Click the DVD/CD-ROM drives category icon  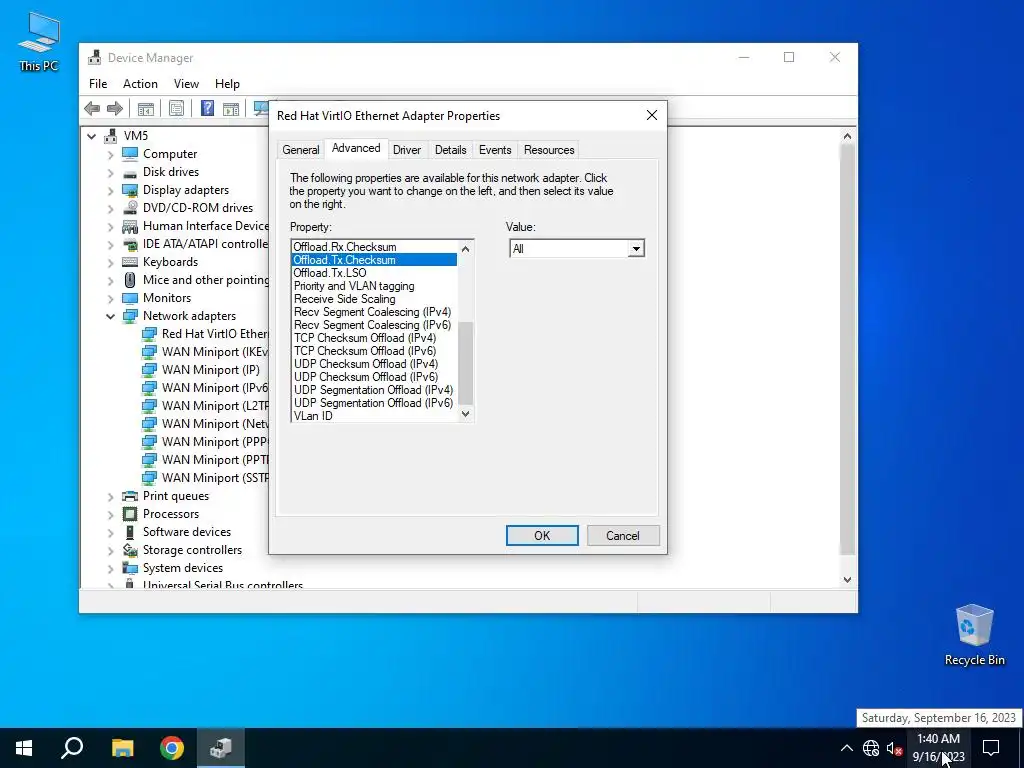click(131, 208)
